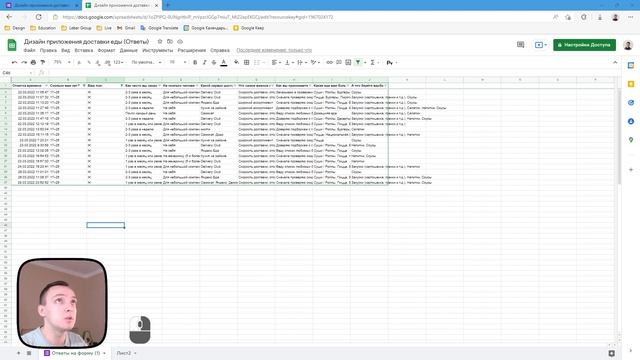Pick text color via underlined A

[224, 62]
